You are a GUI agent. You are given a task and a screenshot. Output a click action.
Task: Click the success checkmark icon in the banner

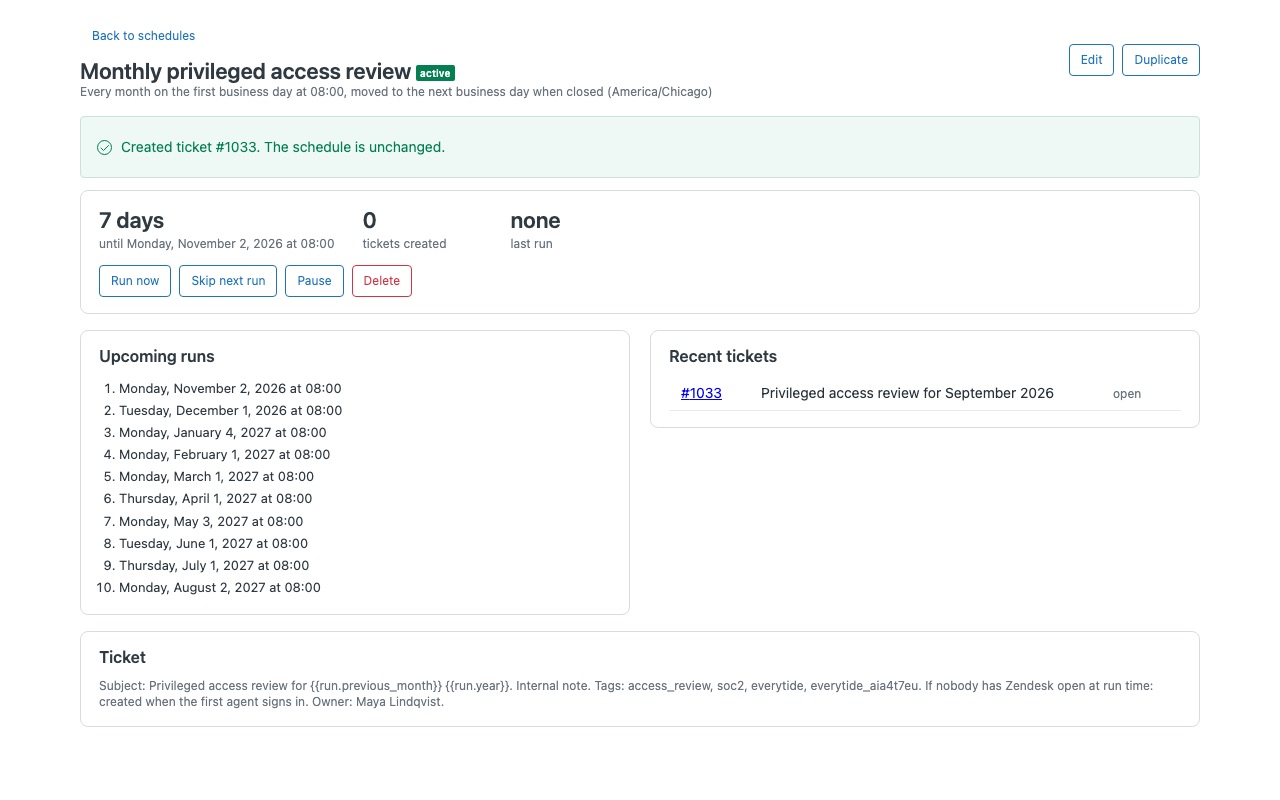(104, 147)
